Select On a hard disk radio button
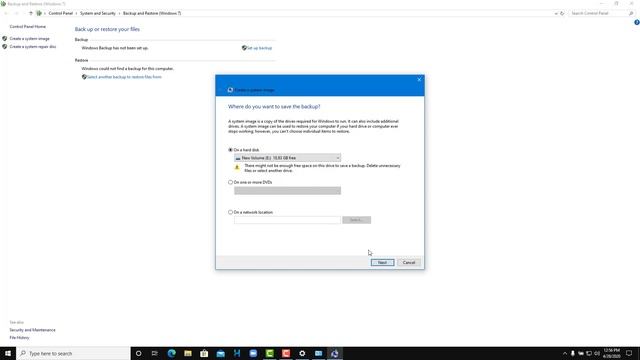Screen dimensions: 640x360 pyautogui.click(x=231, y=150)
